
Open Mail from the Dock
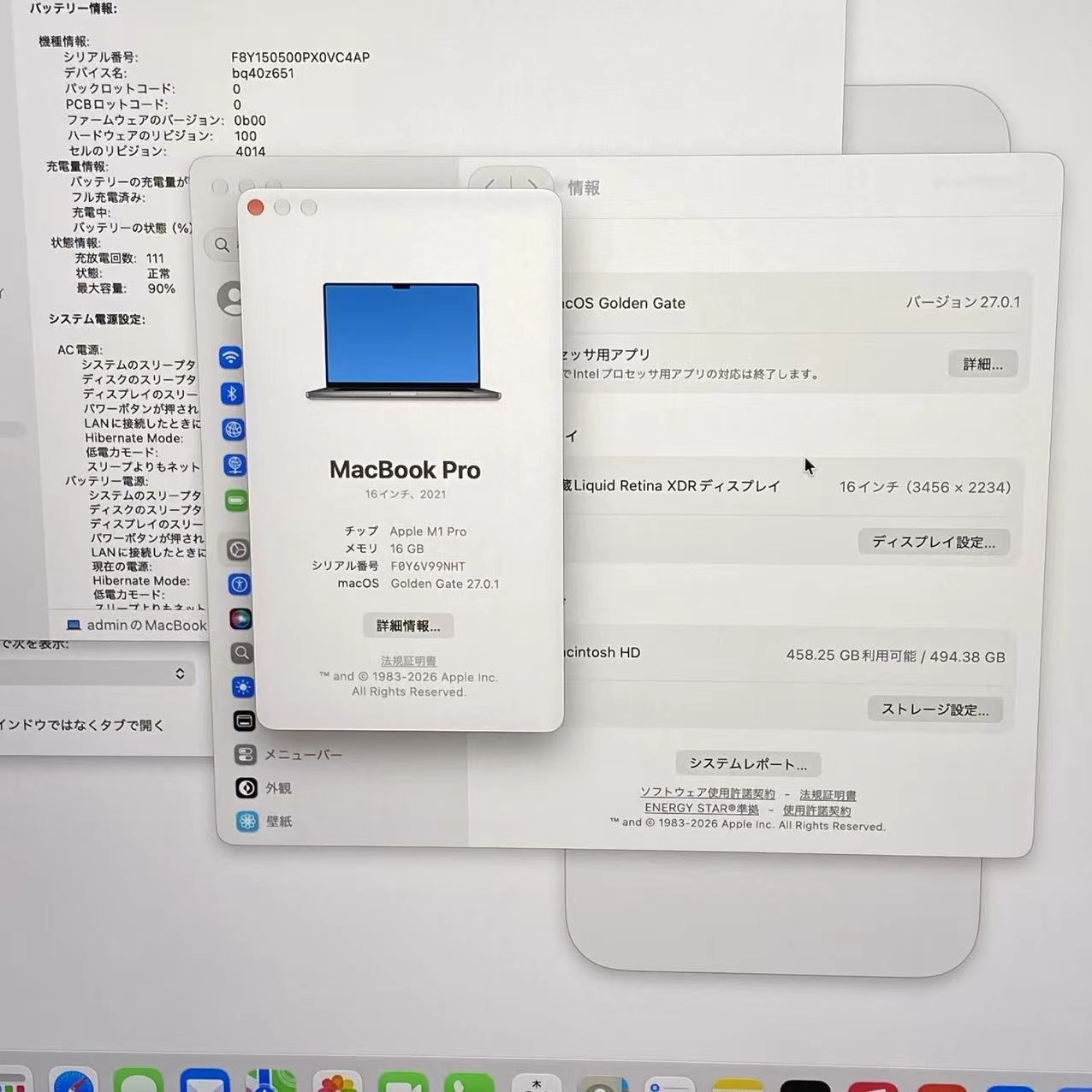(x=205, y=1081)
